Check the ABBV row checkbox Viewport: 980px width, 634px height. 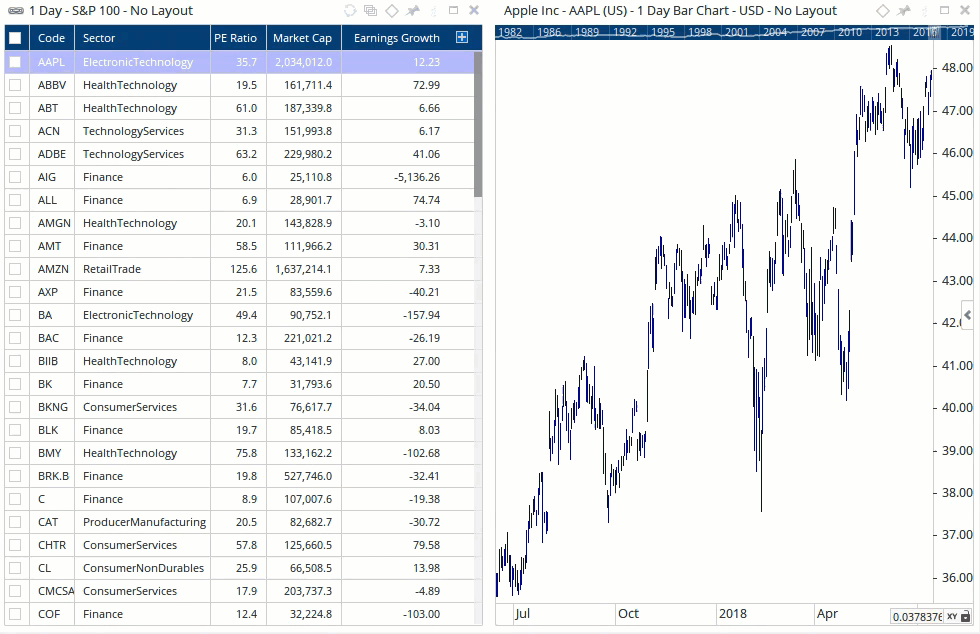click(15, 85)
